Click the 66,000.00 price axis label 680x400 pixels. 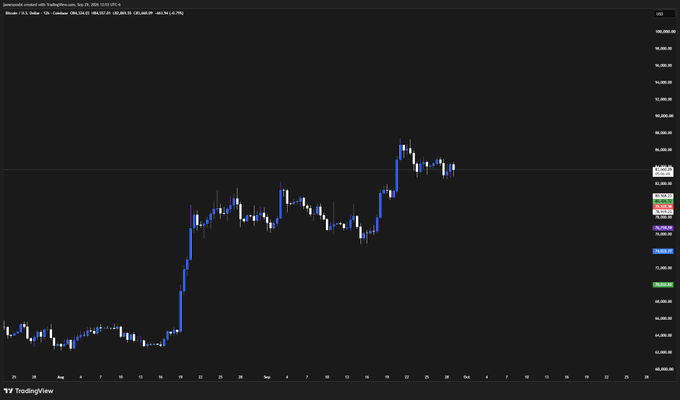[664, 318]
